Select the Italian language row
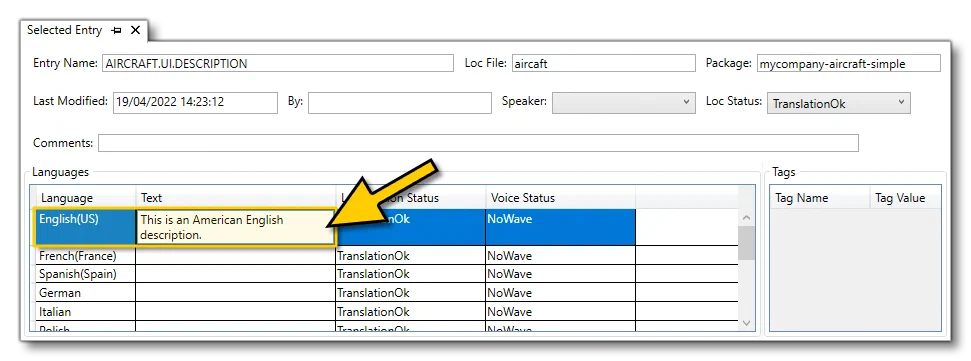Viewport: 971px width, 361px height. click(85, 311)
